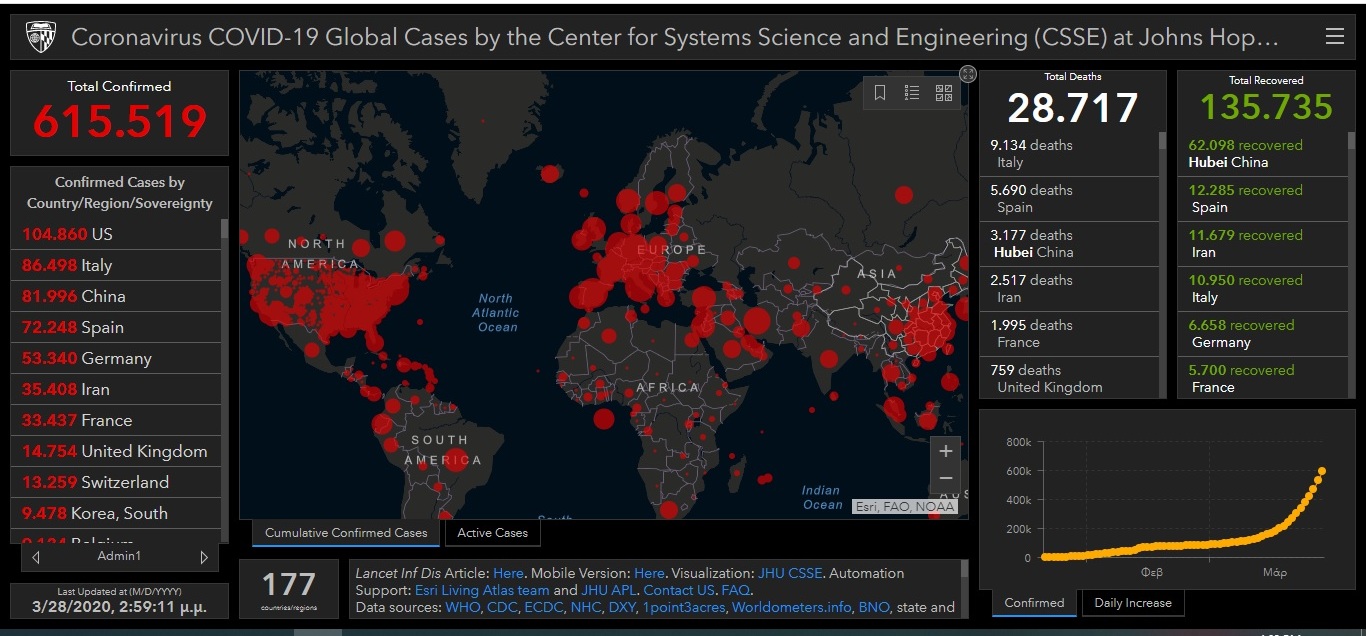Screen dimensions: 1366x636
Task: Switch to the Active Cases tab
Action: (492, 533)
